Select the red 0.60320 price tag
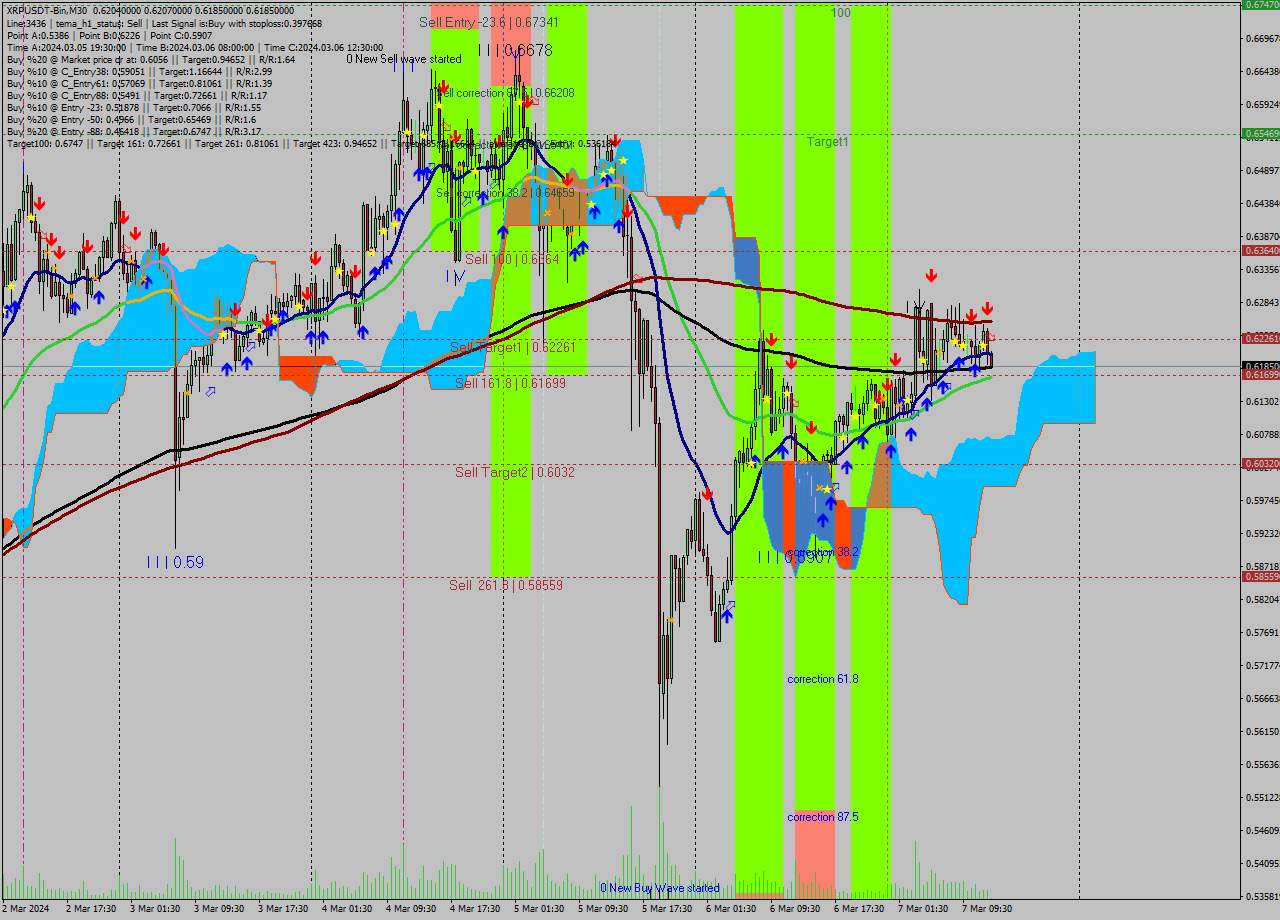1280x920 pixels. (1260, 464)
